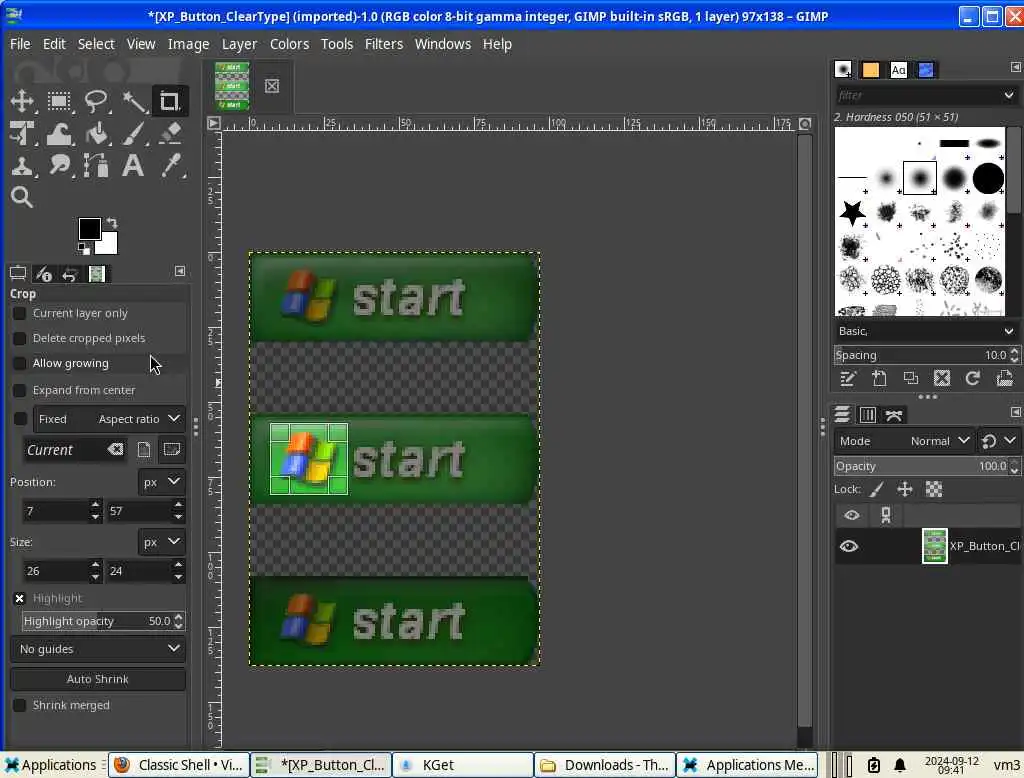Image resolution: width=1024 pixels, height=778 pixels.
Task: Lock the layer alpha channel
Action: 934,489
